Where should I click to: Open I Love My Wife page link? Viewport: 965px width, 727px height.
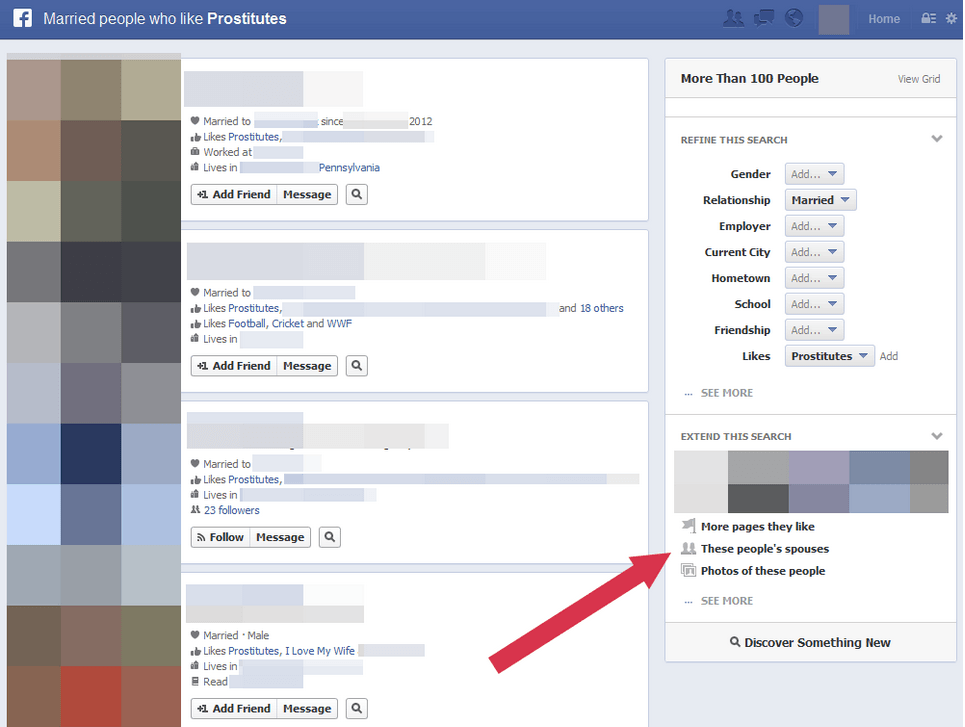click(320, 651)
